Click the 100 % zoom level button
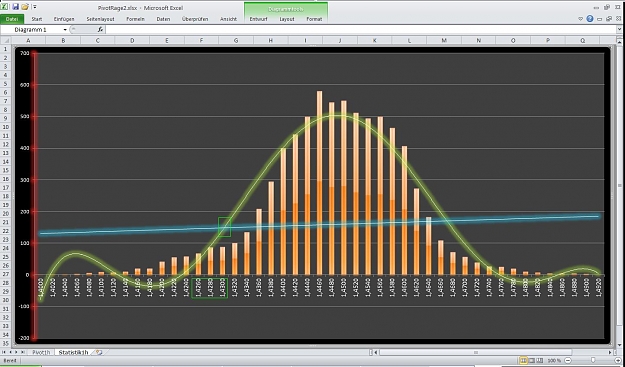Image resolution: width=625 pixels, height=367 pixels. (x=554, y=361)
